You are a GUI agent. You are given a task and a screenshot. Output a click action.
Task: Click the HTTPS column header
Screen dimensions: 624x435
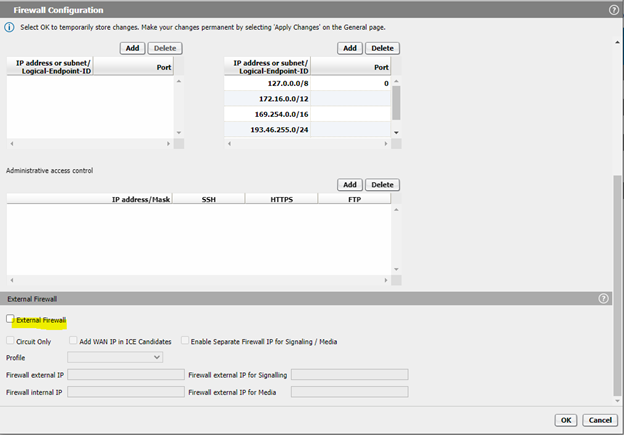(281, 199)
